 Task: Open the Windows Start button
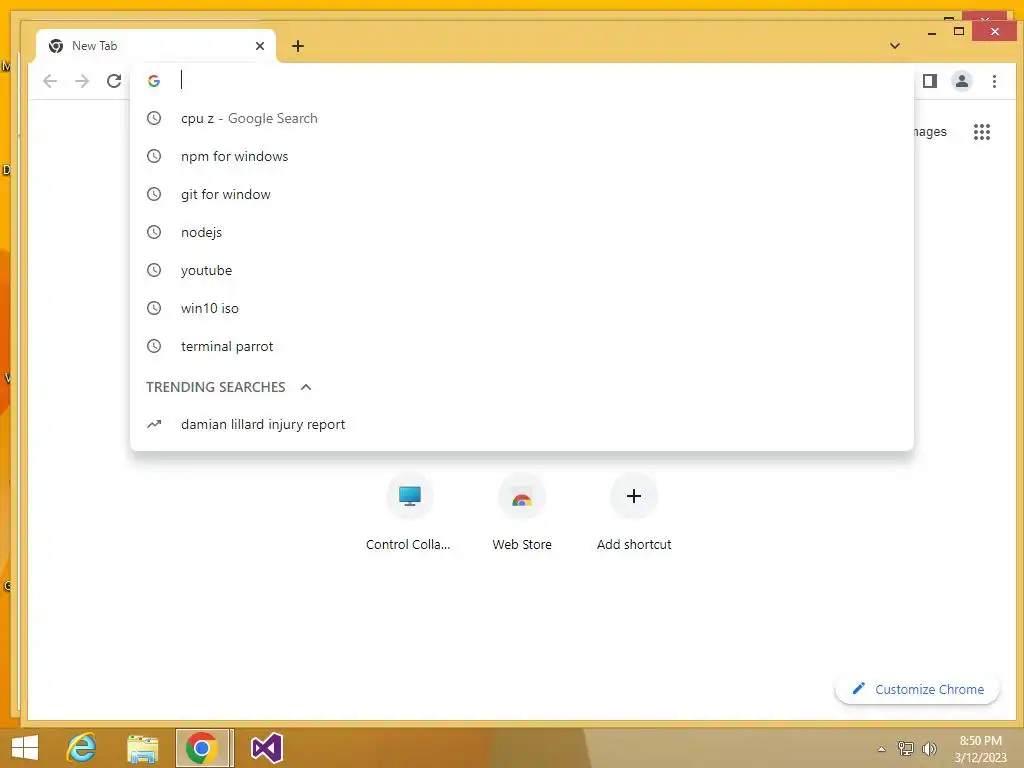(x=25, y=748)
